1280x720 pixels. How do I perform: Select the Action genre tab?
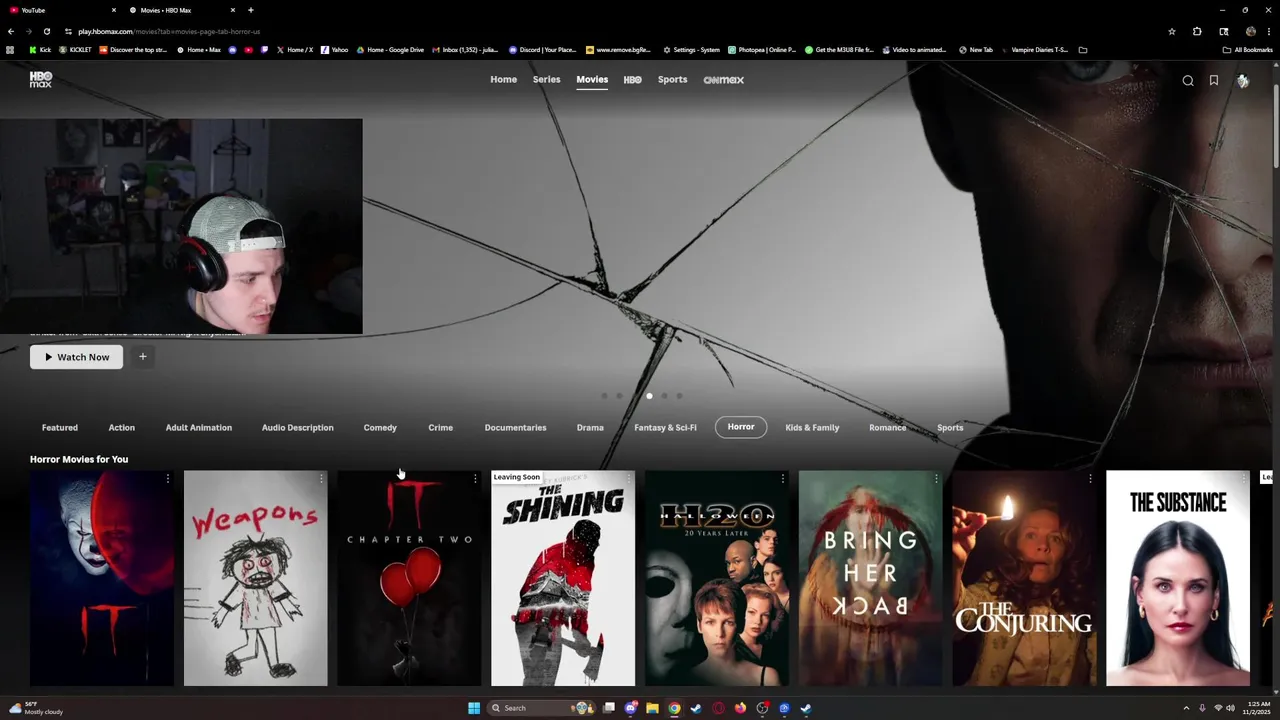point(122,428)
